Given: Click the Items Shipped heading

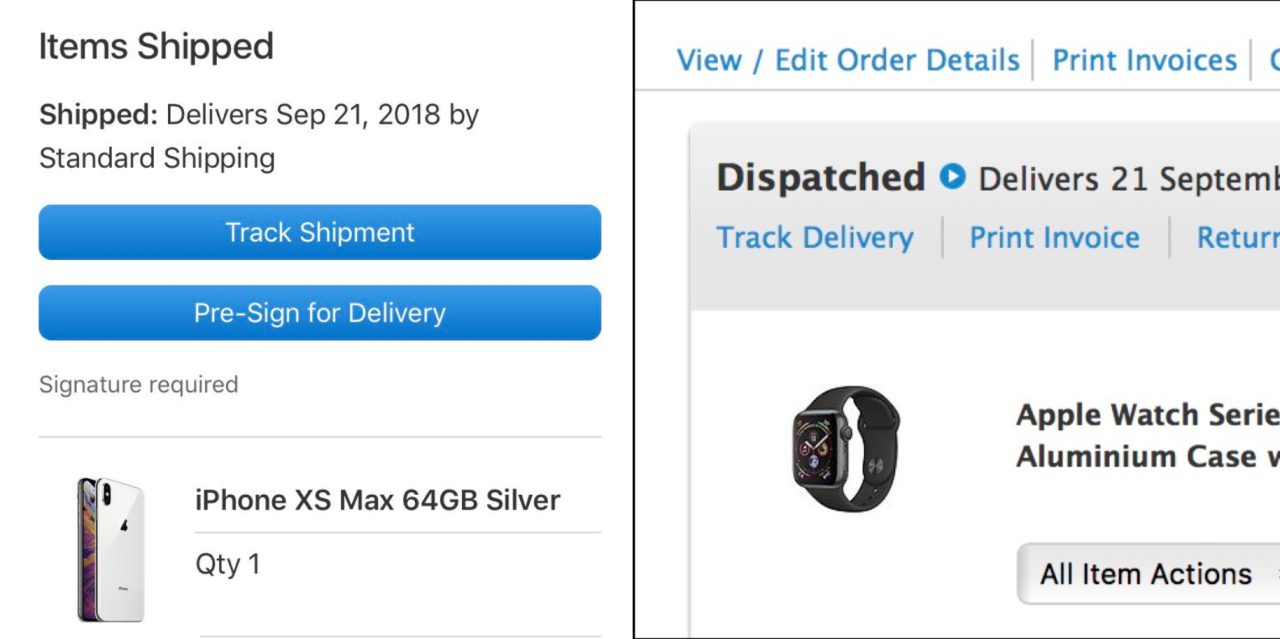Looking at the screenshot, I should click(x=156, y=46).
